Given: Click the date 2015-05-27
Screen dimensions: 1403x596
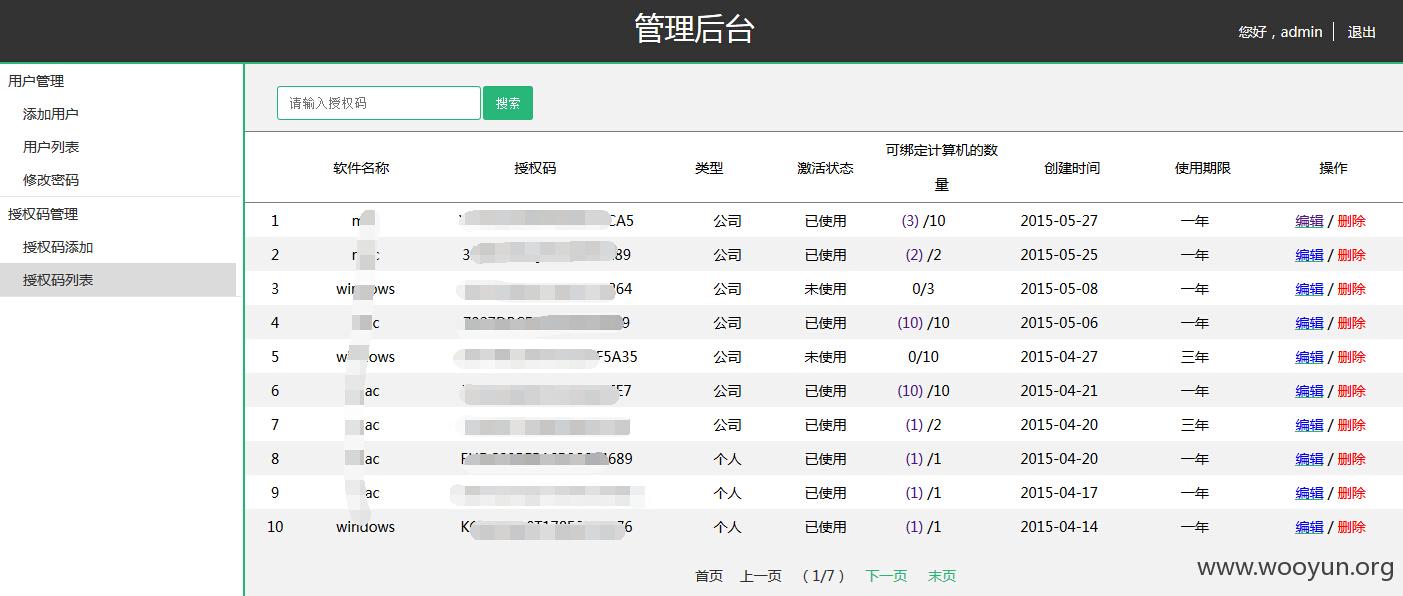Looking at the screenshot, I should coord(1059,221).
